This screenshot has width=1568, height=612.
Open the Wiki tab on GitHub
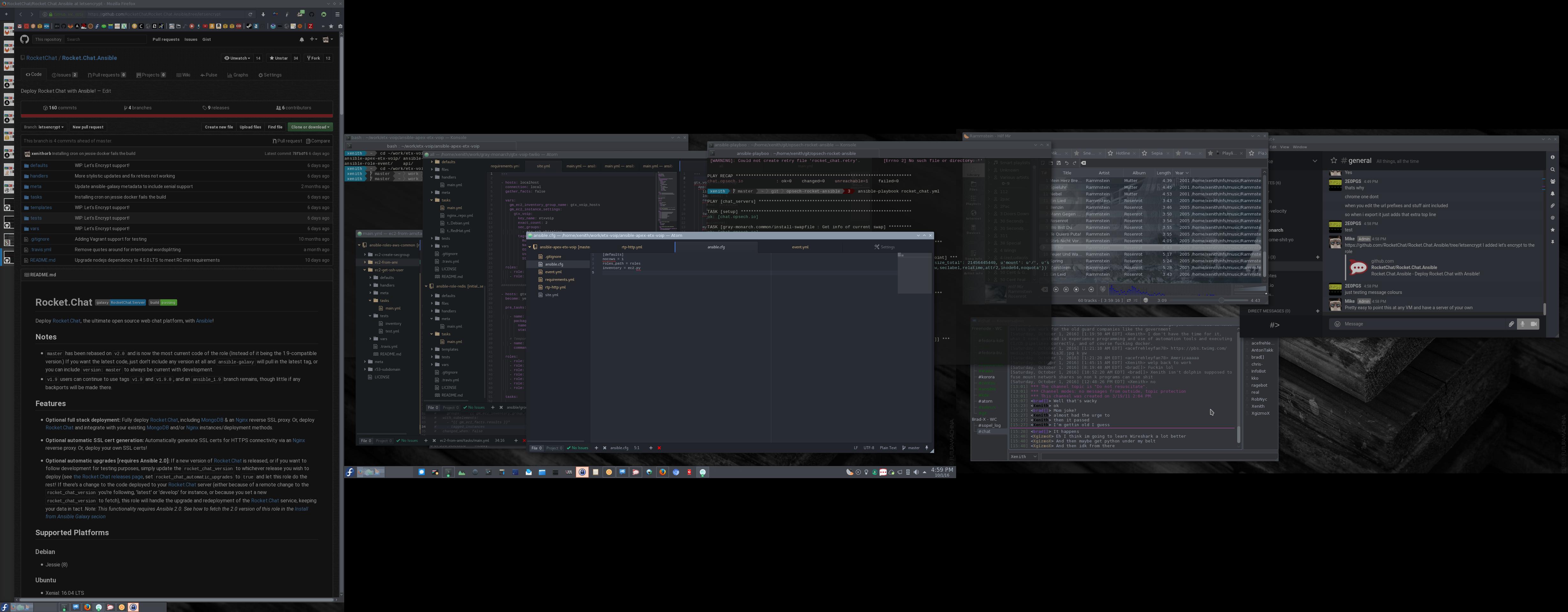183,75
